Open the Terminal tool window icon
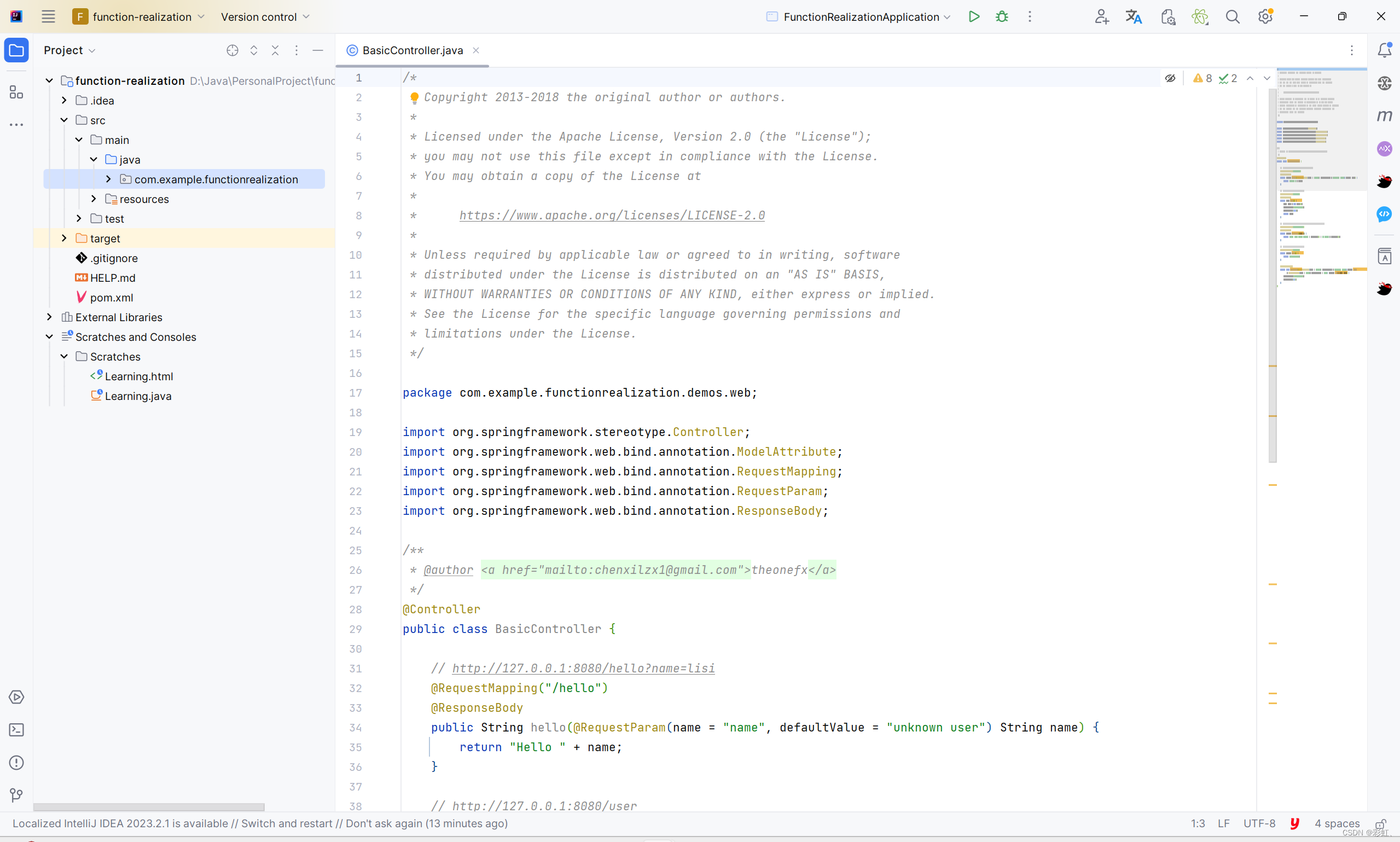1400x842 pixels. tap(16, 730)
